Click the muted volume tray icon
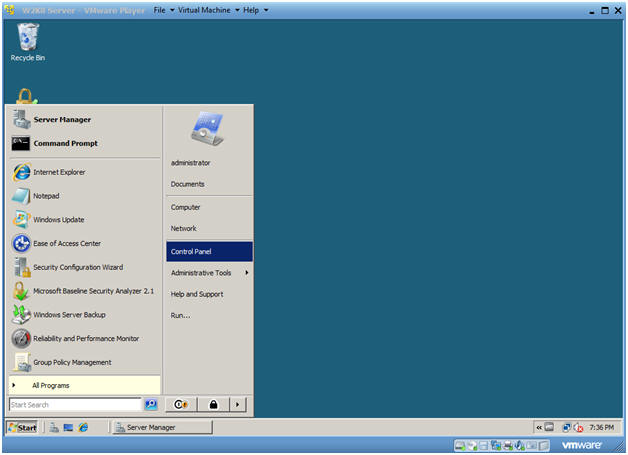628x455 pixels. point(578,427)
